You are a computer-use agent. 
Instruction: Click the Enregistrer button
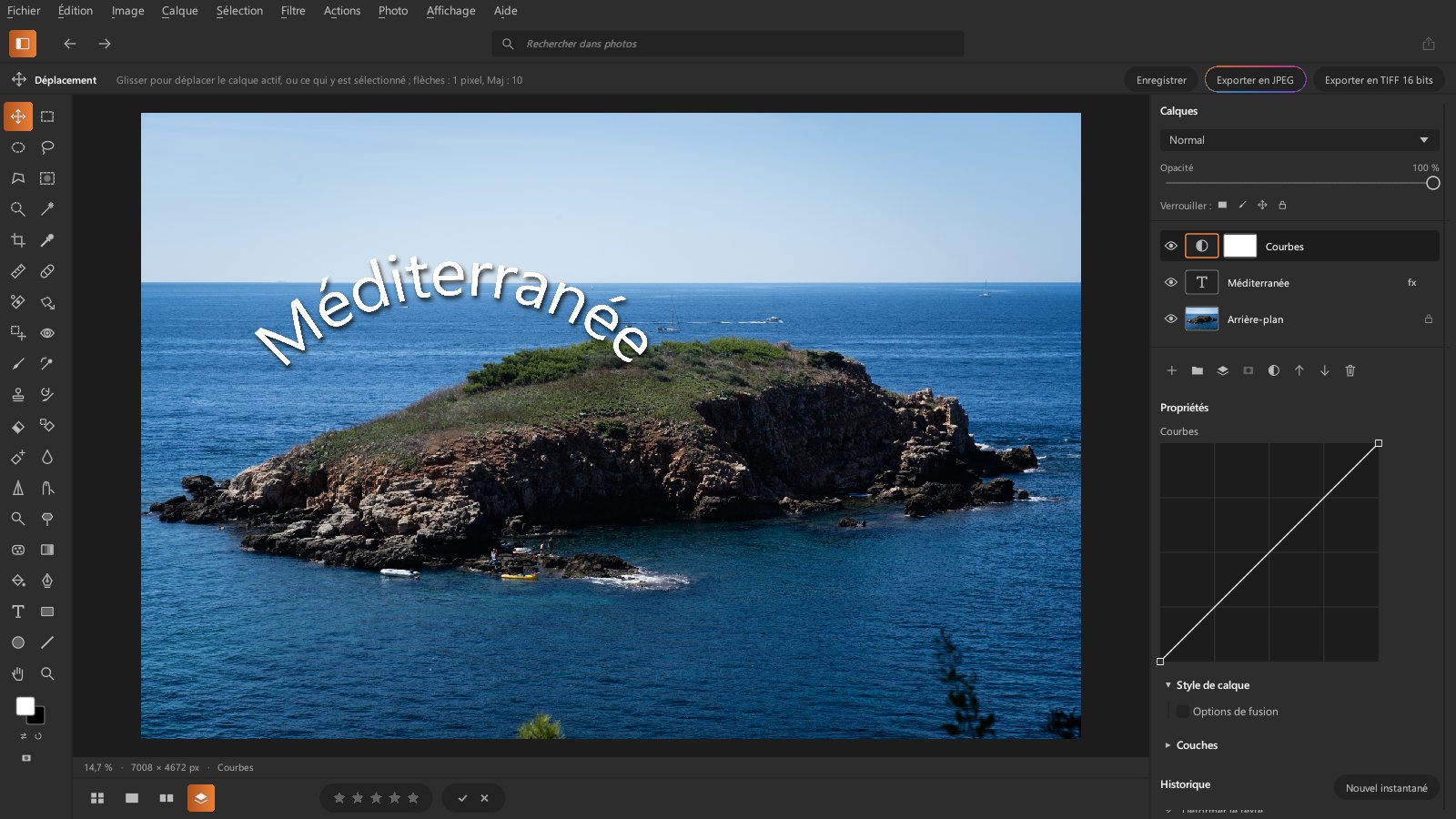click(x=1161, y=80)
